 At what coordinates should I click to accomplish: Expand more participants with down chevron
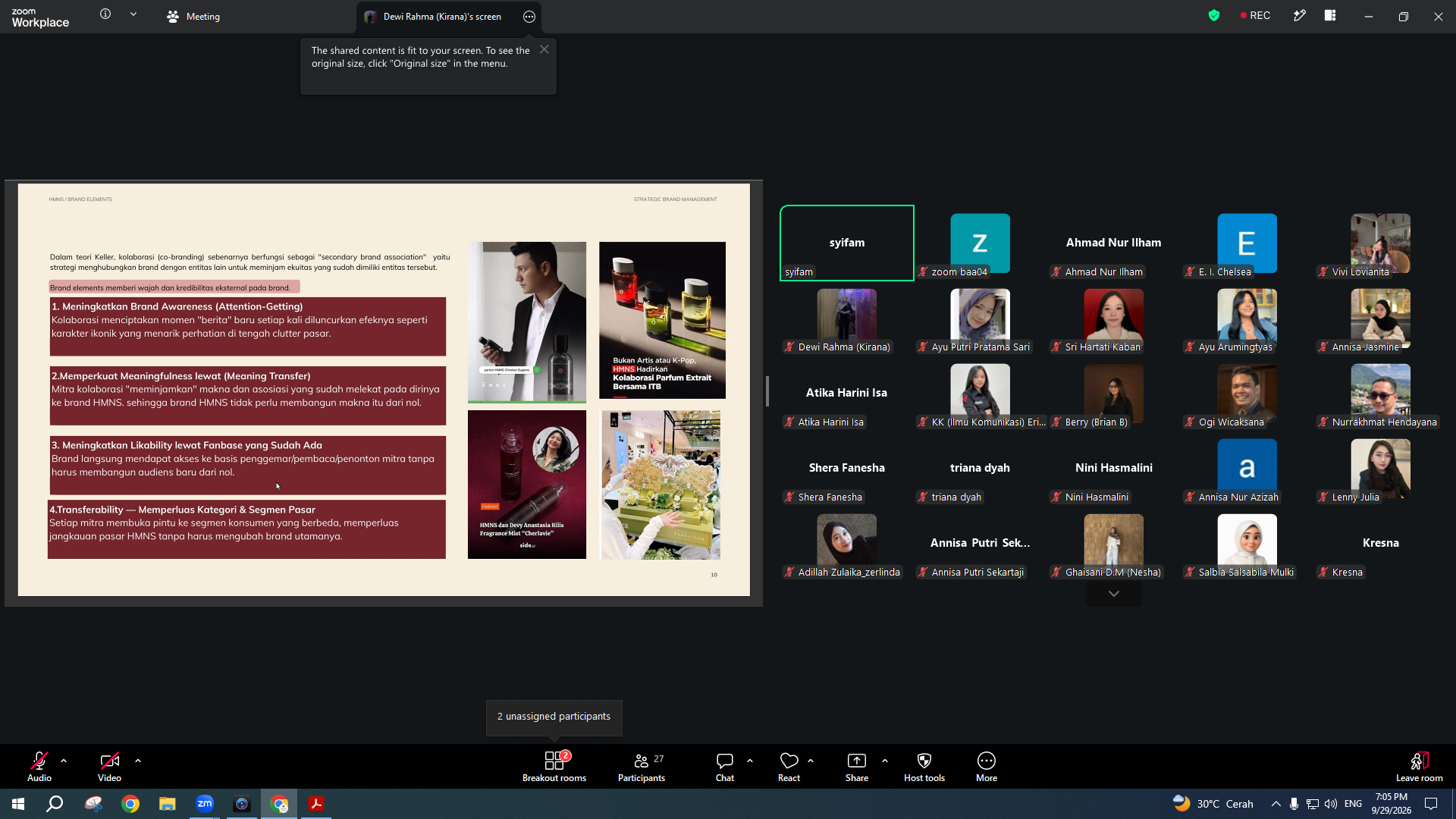1113,594
